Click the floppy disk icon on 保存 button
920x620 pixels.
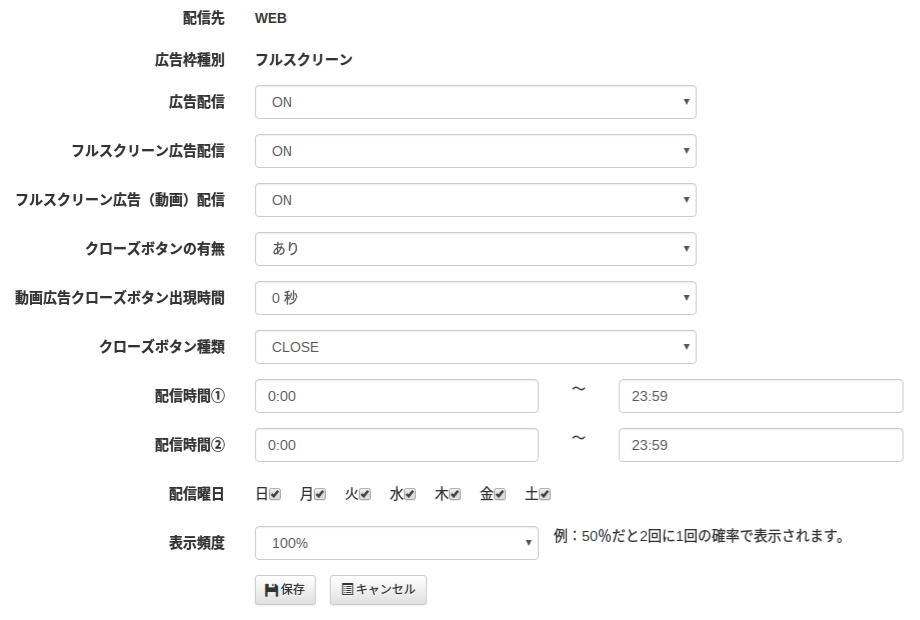(271, 590)
